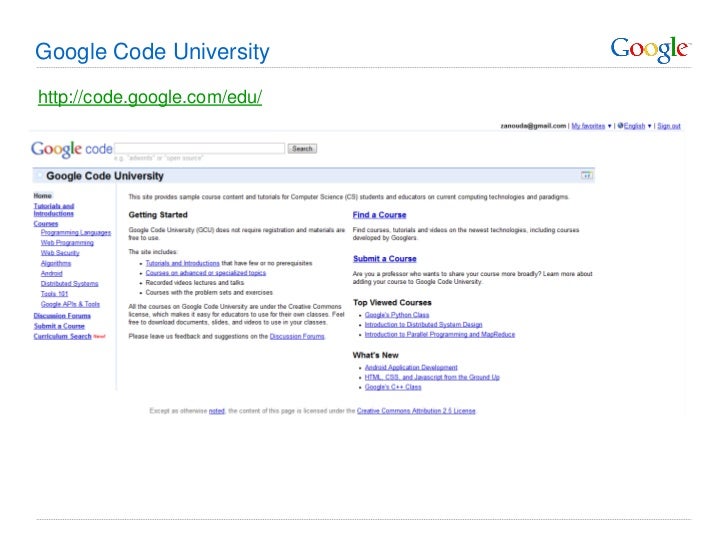Click the icon at right of title bar
728x546 pixels.
[x=587, y=175]
